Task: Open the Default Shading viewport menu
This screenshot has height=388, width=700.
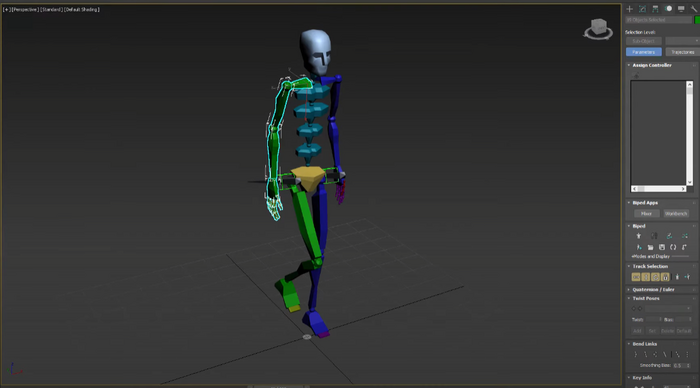Action: tap(82, 9)
